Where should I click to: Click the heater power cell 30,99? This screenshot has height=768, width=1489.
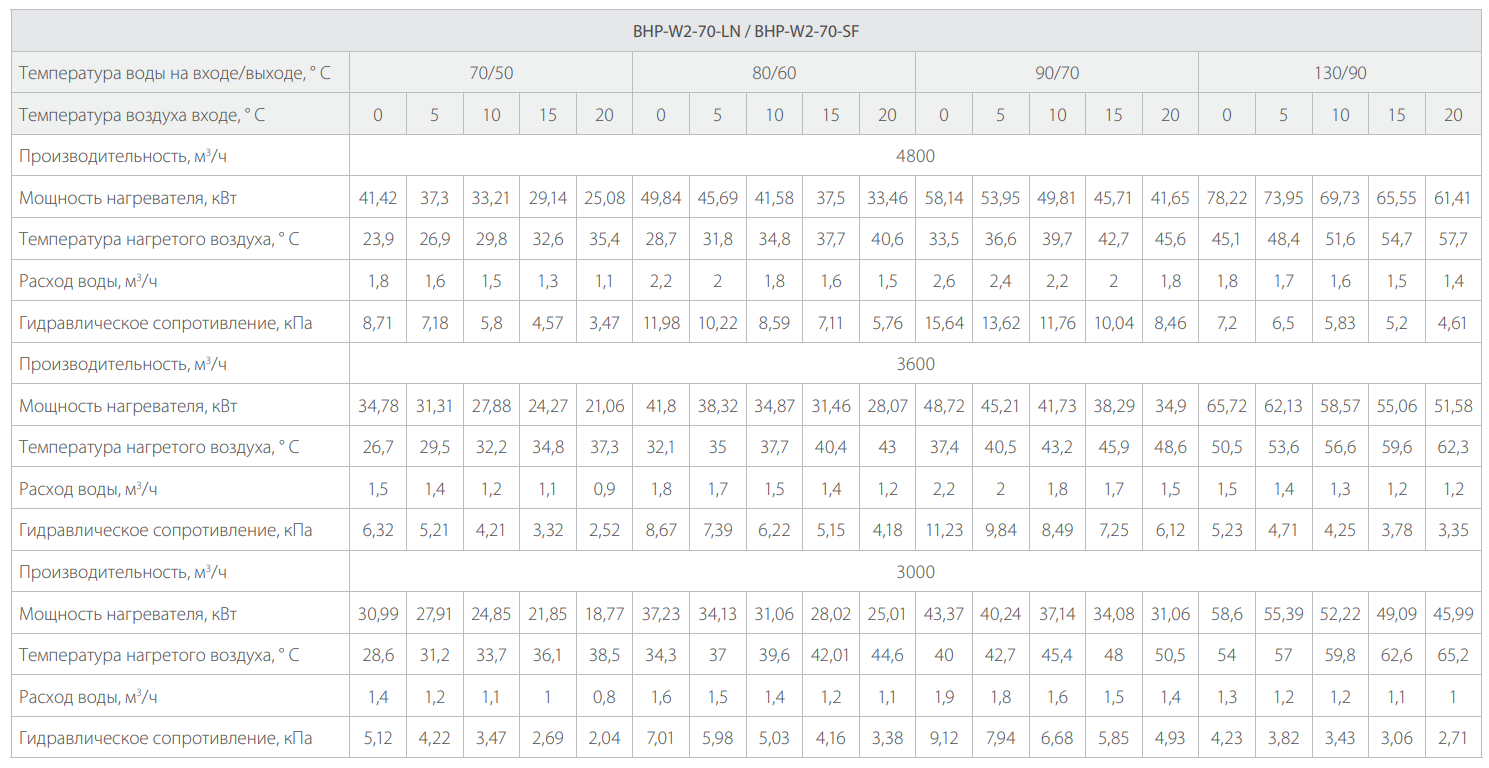pyautogui.click(x=378, y=613)
